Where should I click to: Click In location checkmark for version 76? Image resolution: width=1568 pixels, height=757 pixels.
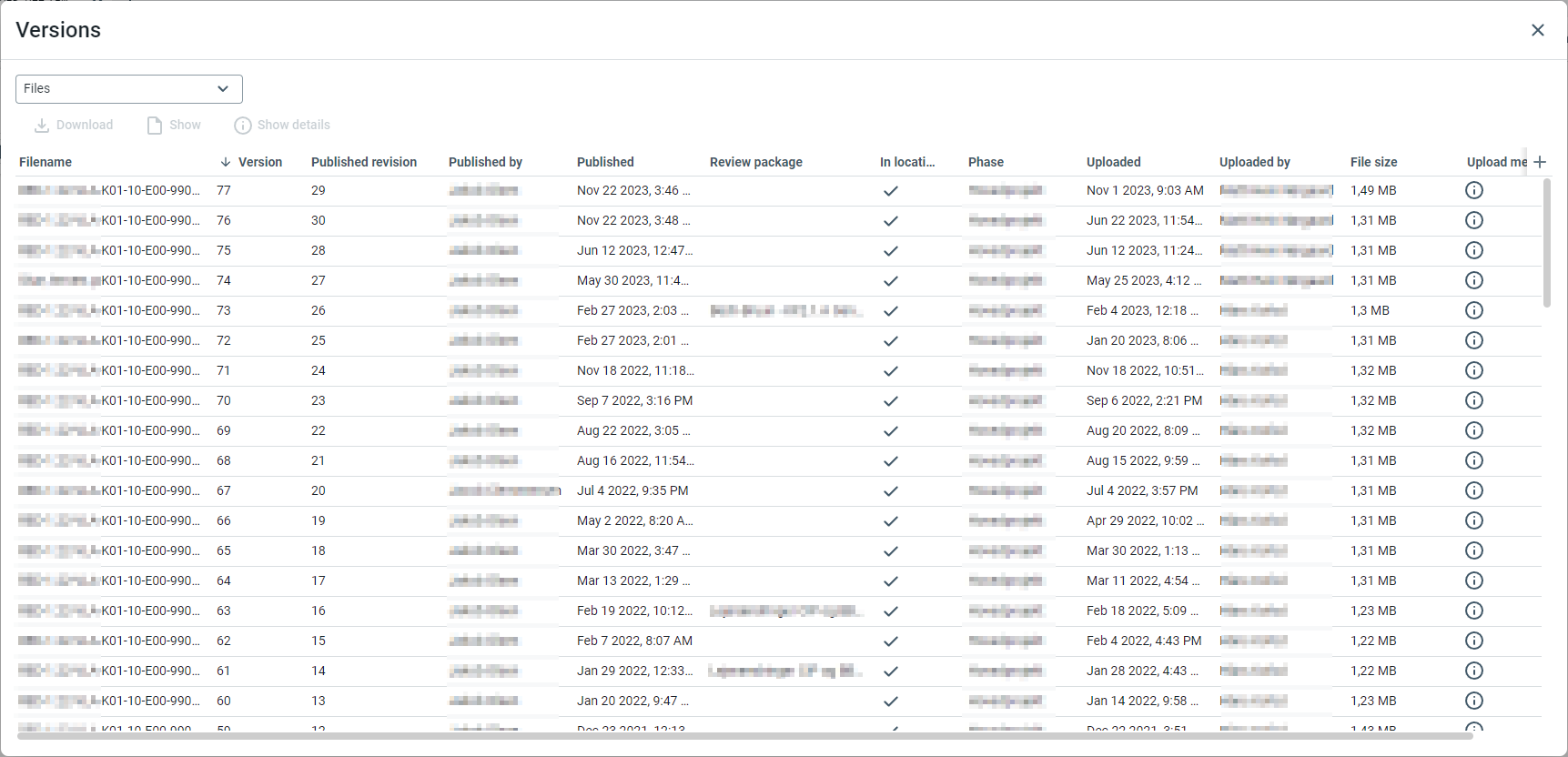pyautogui.click(x=891, y=221)
